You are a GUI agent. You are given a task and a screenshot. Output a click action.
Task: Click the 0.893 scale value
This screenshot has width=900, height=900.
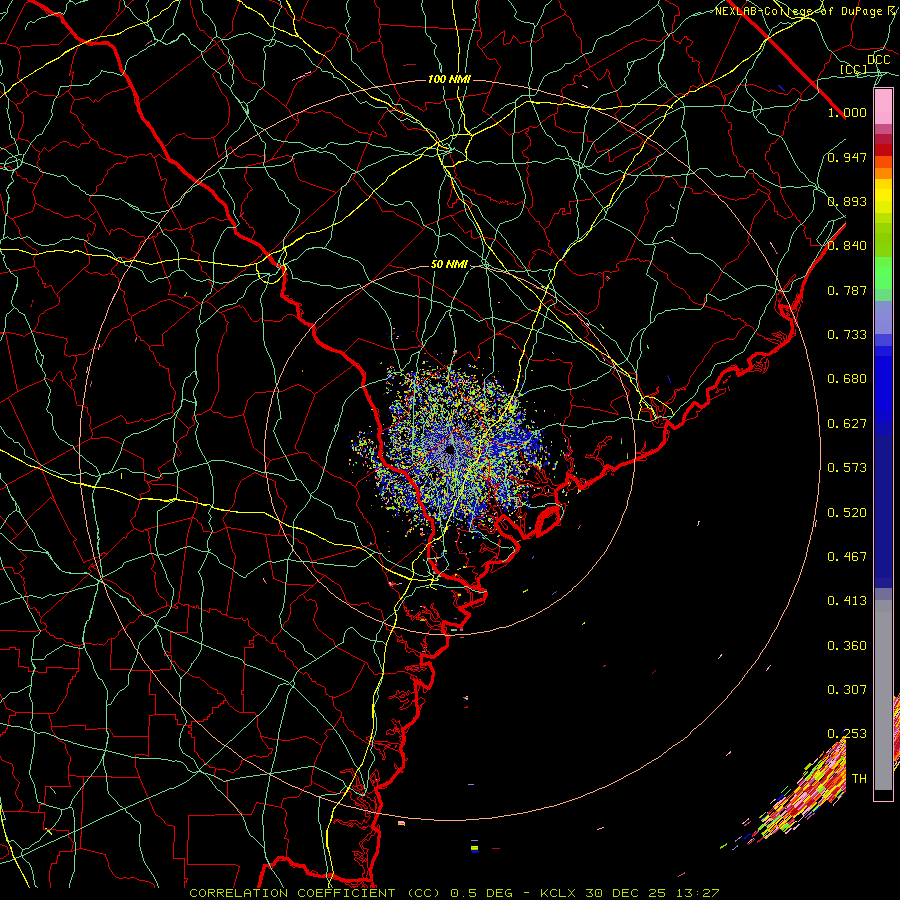[847, 201]
